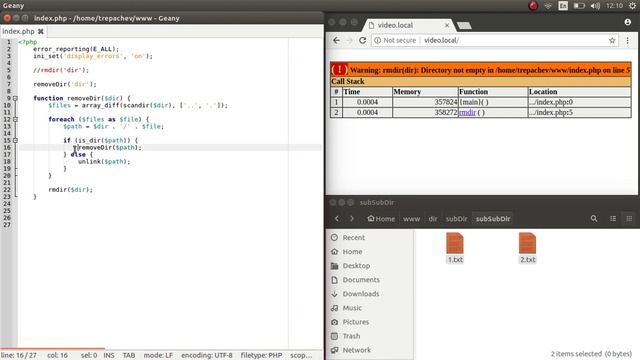Open the battery indicator
The image size is (640, 360).
579,6
